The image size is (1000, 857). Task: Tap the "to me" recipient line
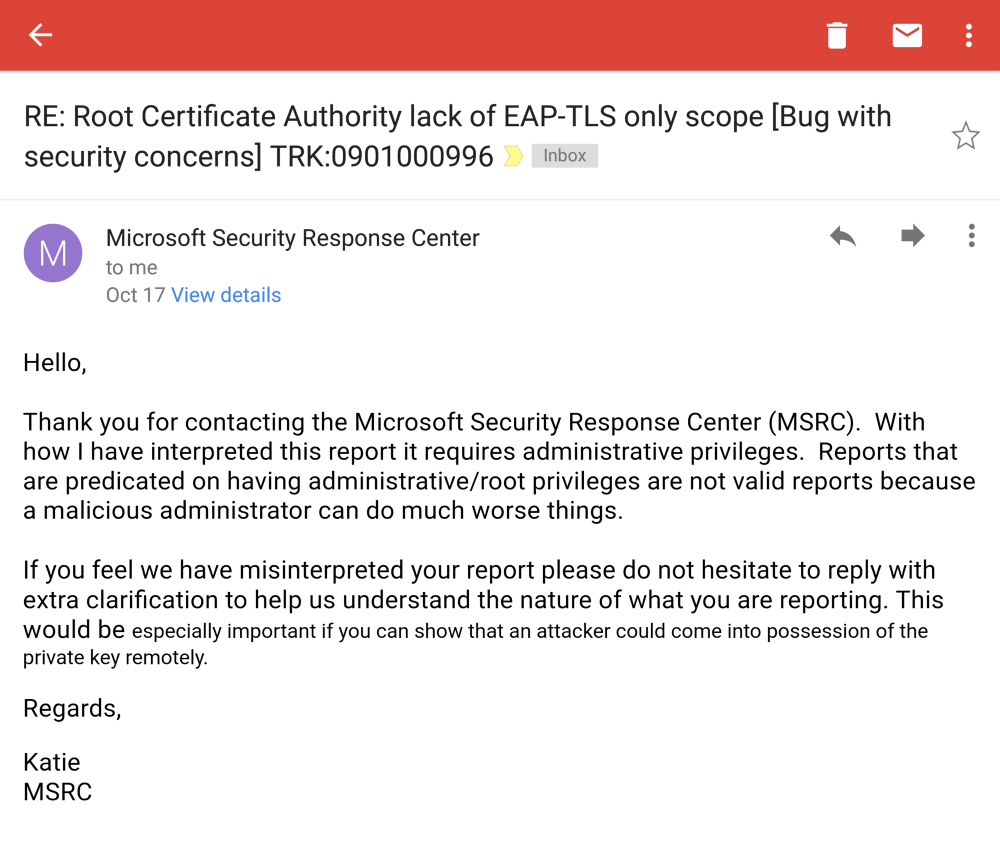[x=132, y=267]
